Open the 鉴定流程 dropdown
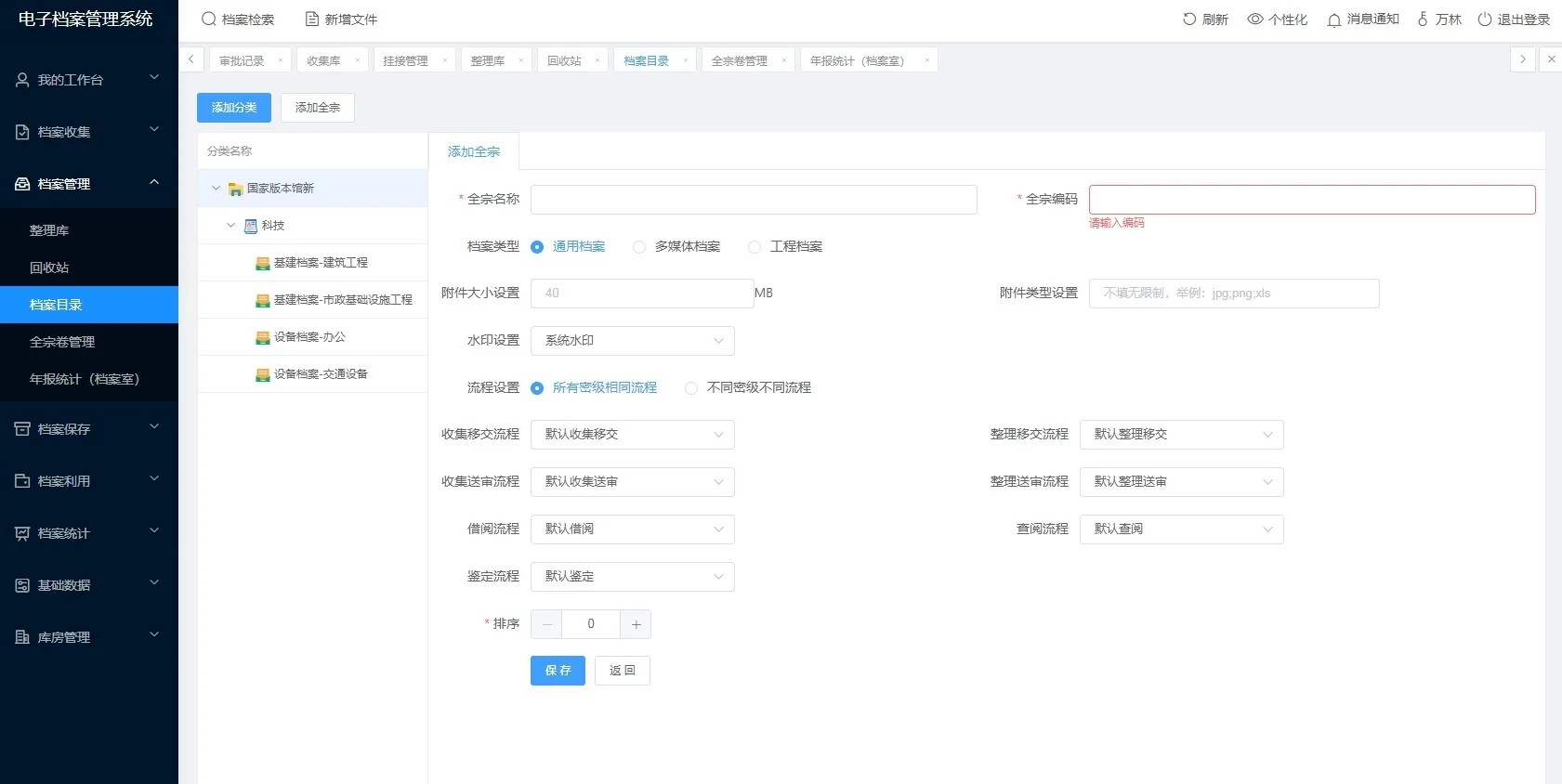Image resolution: width=1562 pixels, height=784 pixels. [633, 577]
